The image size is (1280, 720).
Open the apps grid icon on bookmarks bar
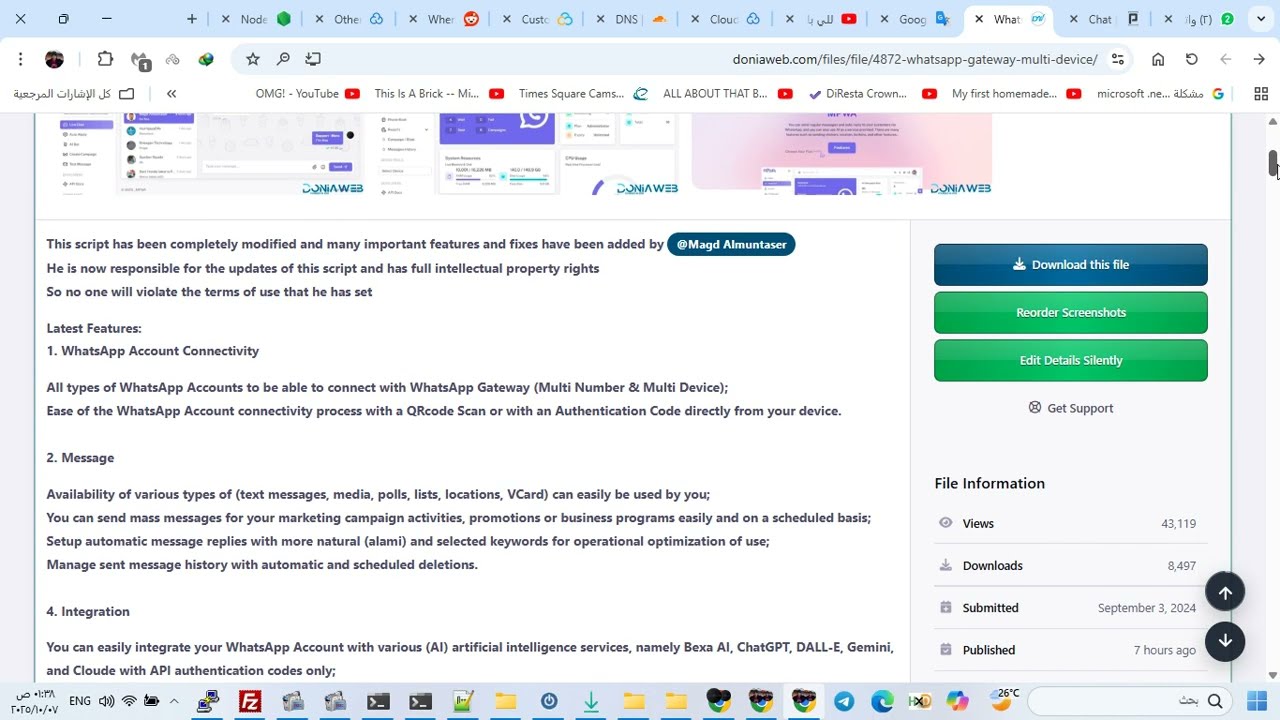1261,94
